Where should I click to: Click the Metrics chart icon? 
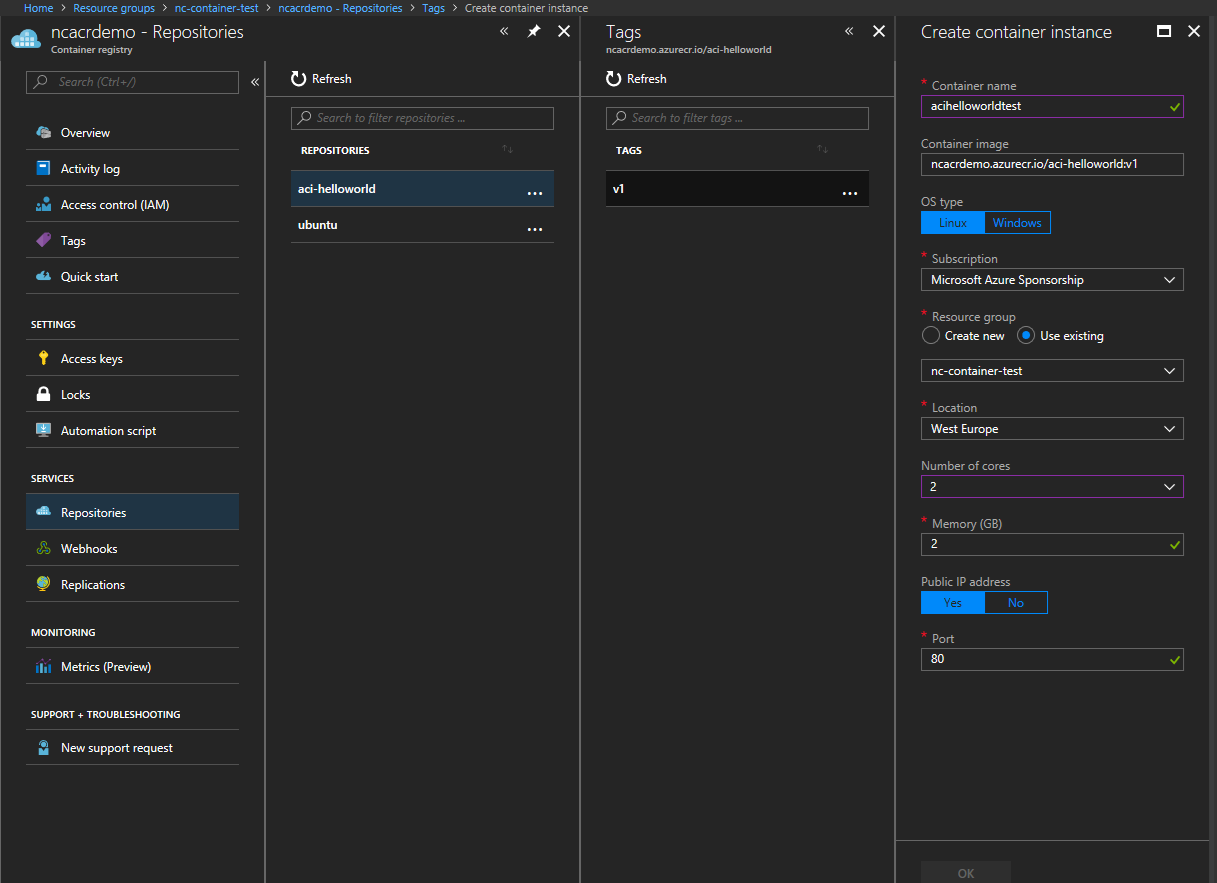point(43,667)
